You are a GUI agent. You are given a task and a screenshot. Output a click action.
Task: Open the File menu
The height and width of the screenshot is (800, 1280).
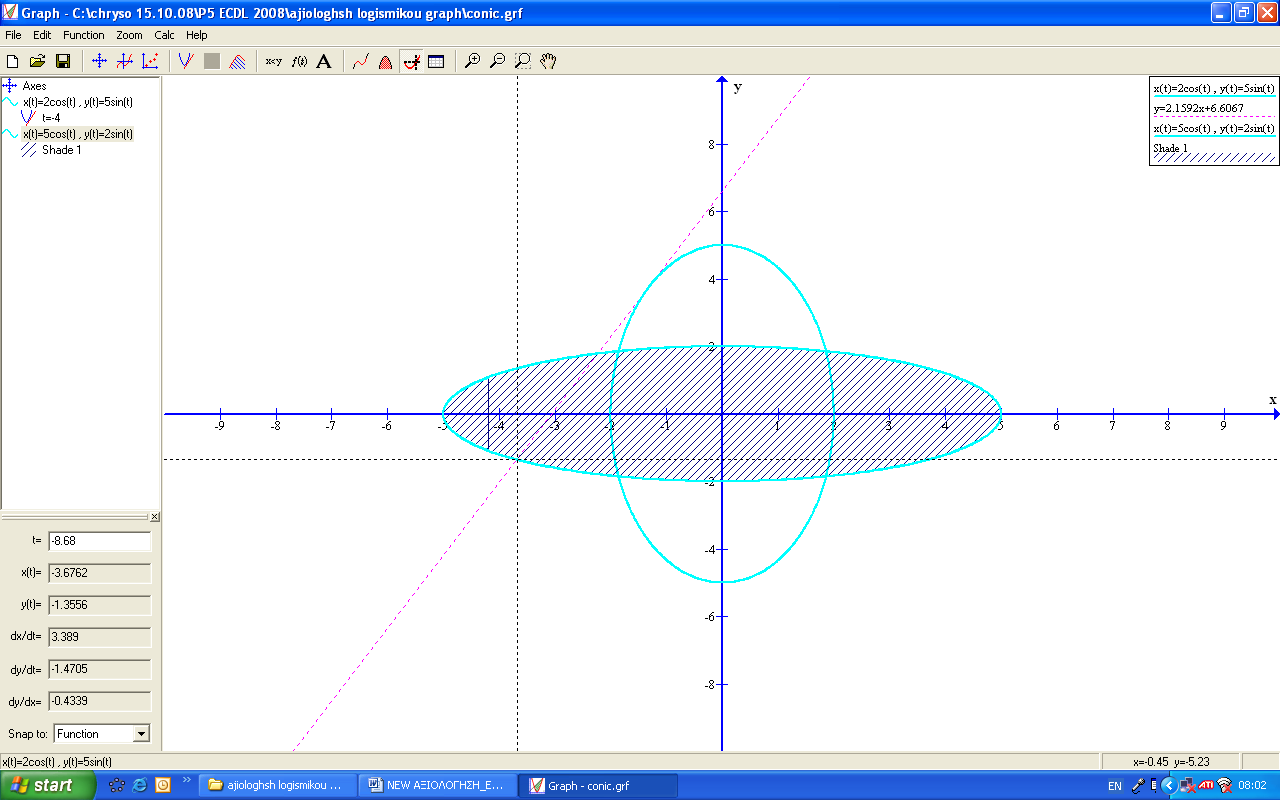pos(13,35)
